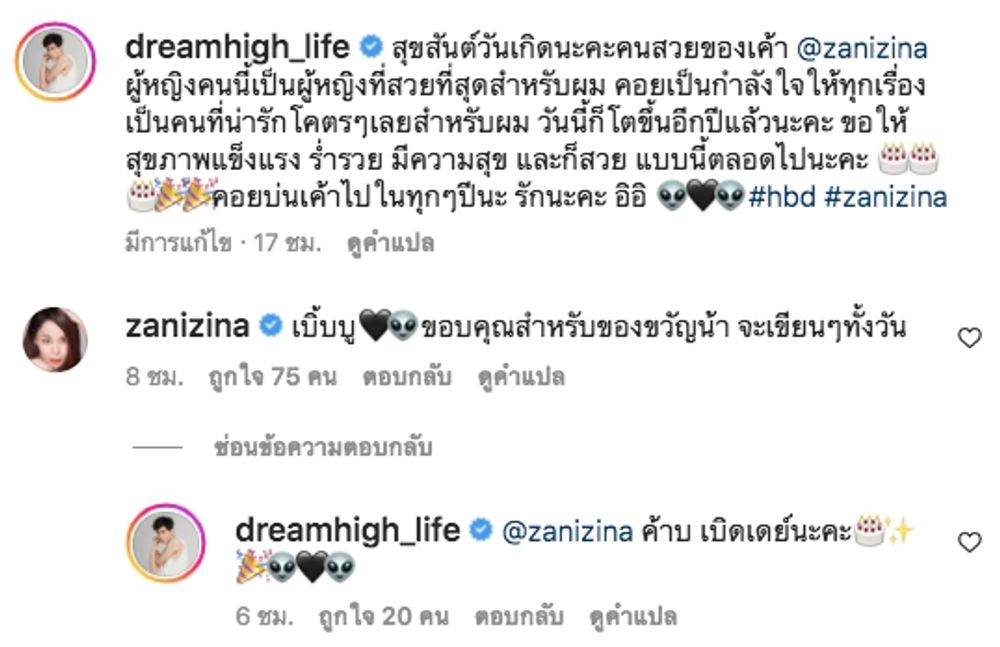
Task: View the 75 likes on zanizina's comment
Action: [272, 376]
